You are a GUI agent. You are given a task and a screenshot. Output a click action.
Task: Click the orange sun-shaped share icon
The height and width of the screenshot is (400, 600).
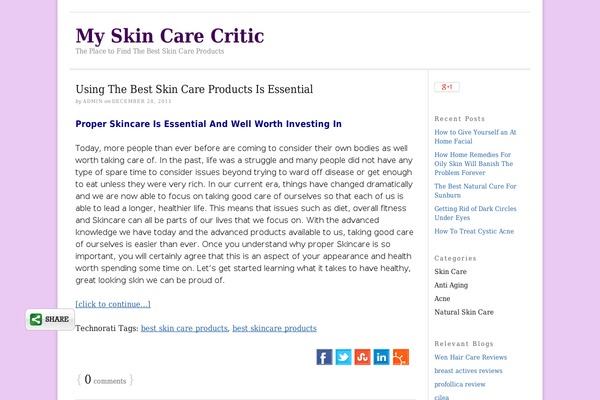point(401,357)
